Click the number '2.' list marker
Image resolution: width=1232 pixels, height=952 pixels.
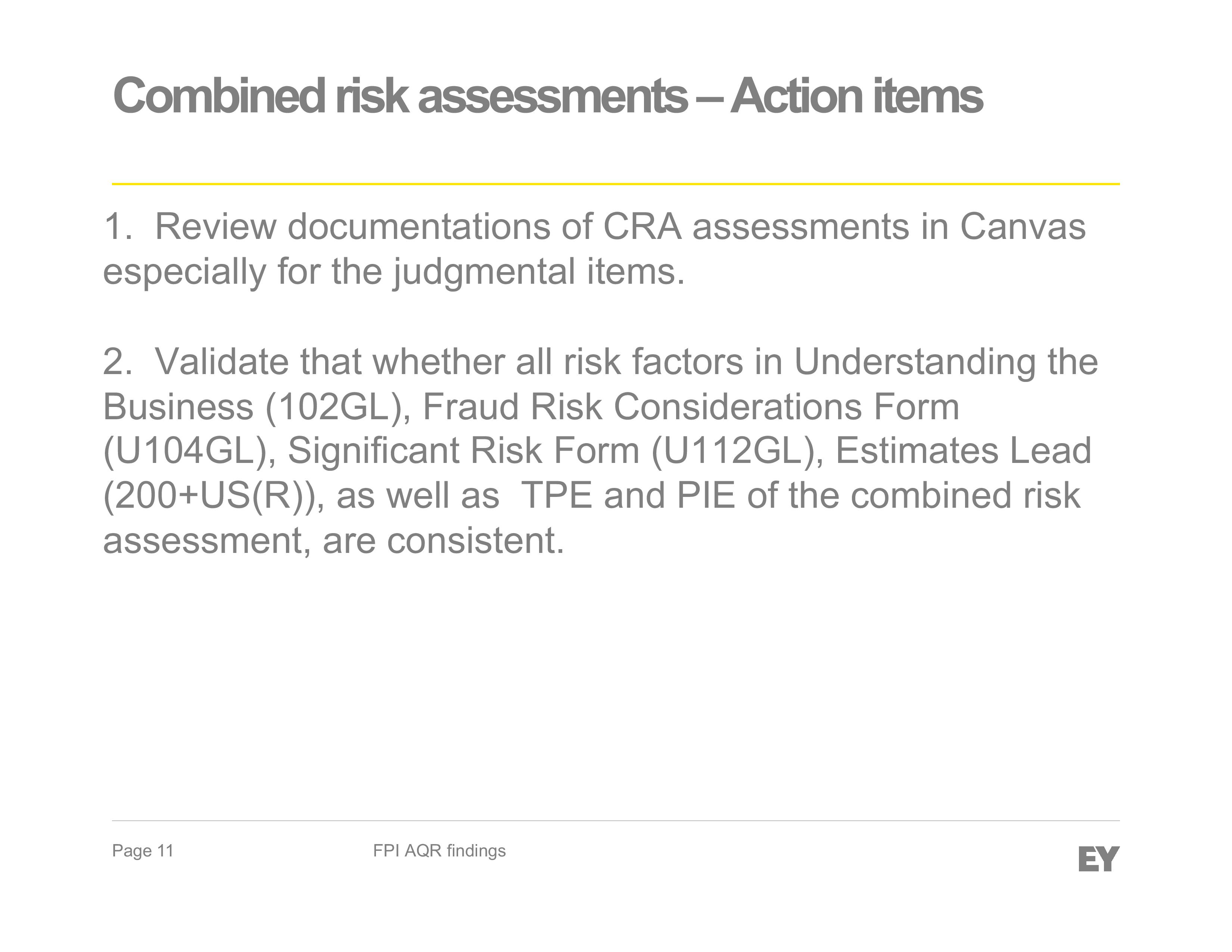pos(118,361)
